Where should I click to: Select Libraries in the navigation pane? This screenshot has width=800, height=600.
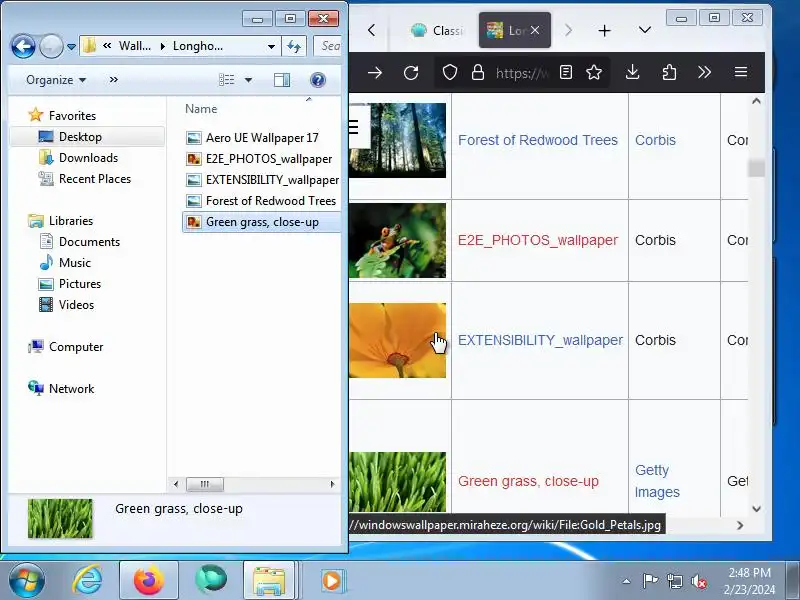pyautogui.click(x=71, y=220)
